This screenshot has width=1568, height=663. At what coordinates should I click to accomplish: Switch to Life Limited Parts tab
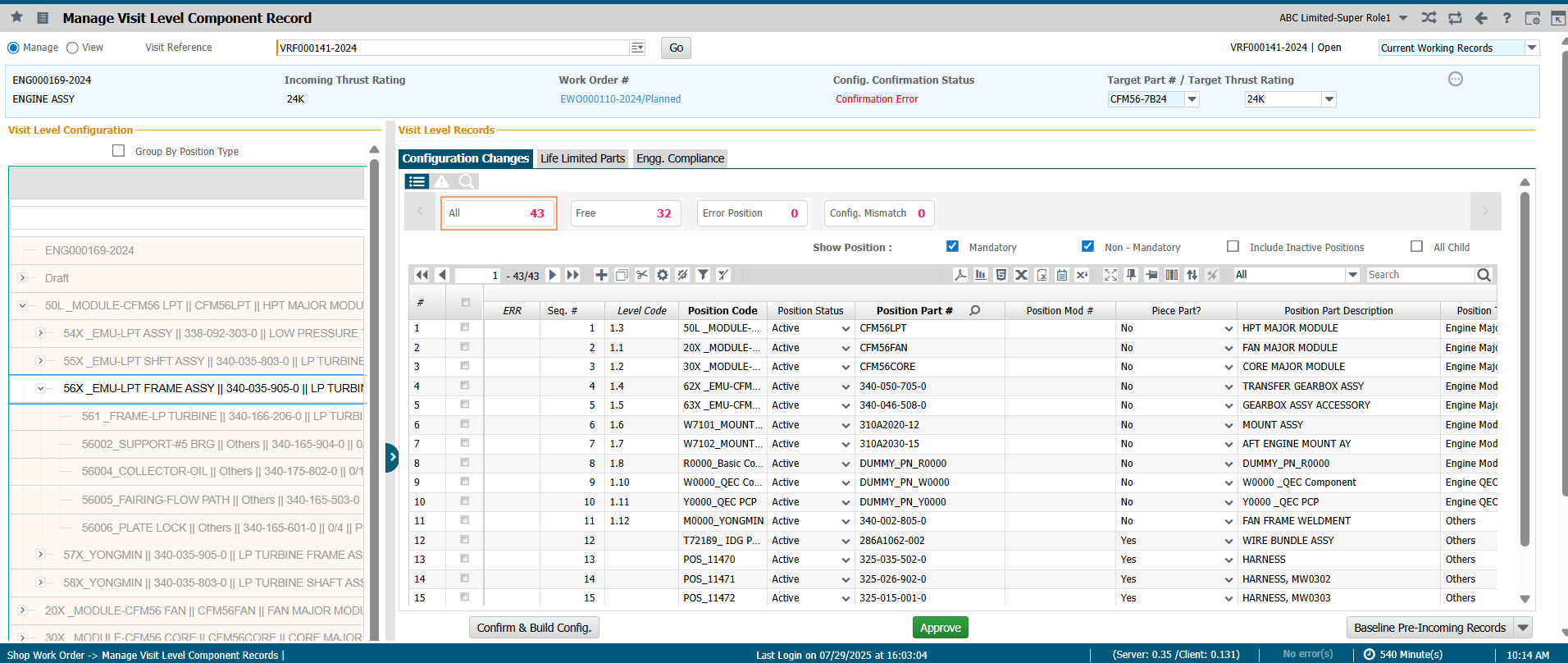(x=582, y=158)
